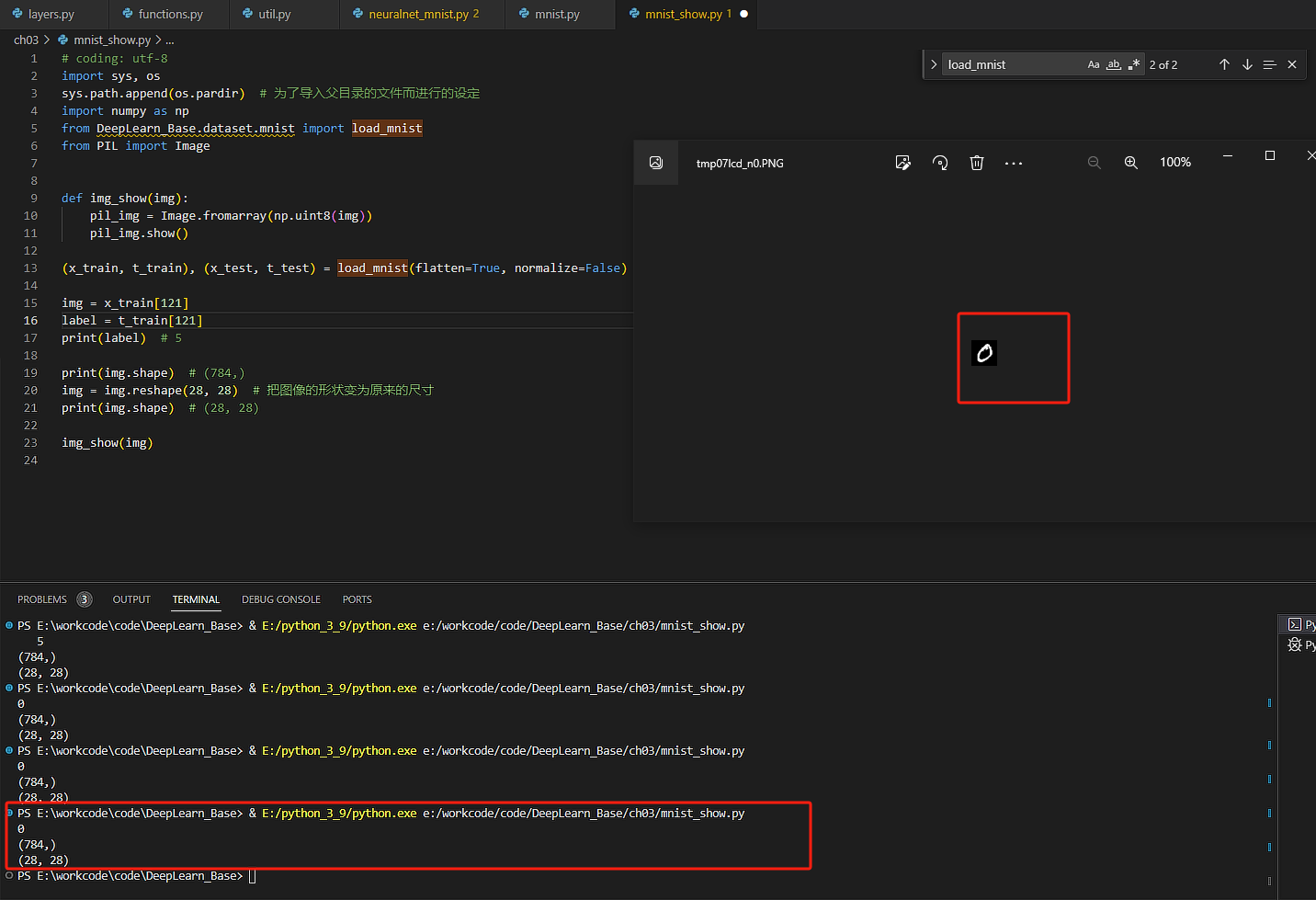This screenshot has height=900, width=1316.
Task: Click the load_mnist search input field
Action: point(1011,64)
